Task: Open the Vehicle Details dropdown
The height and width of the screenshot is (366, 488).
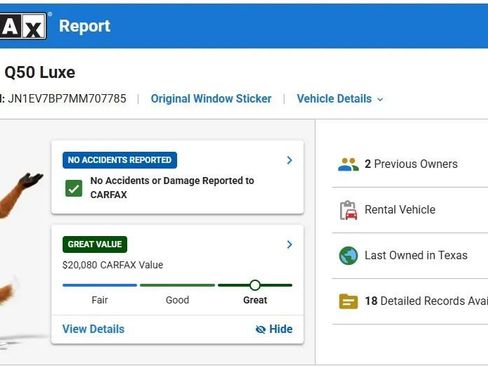Action: coord(340,99)
